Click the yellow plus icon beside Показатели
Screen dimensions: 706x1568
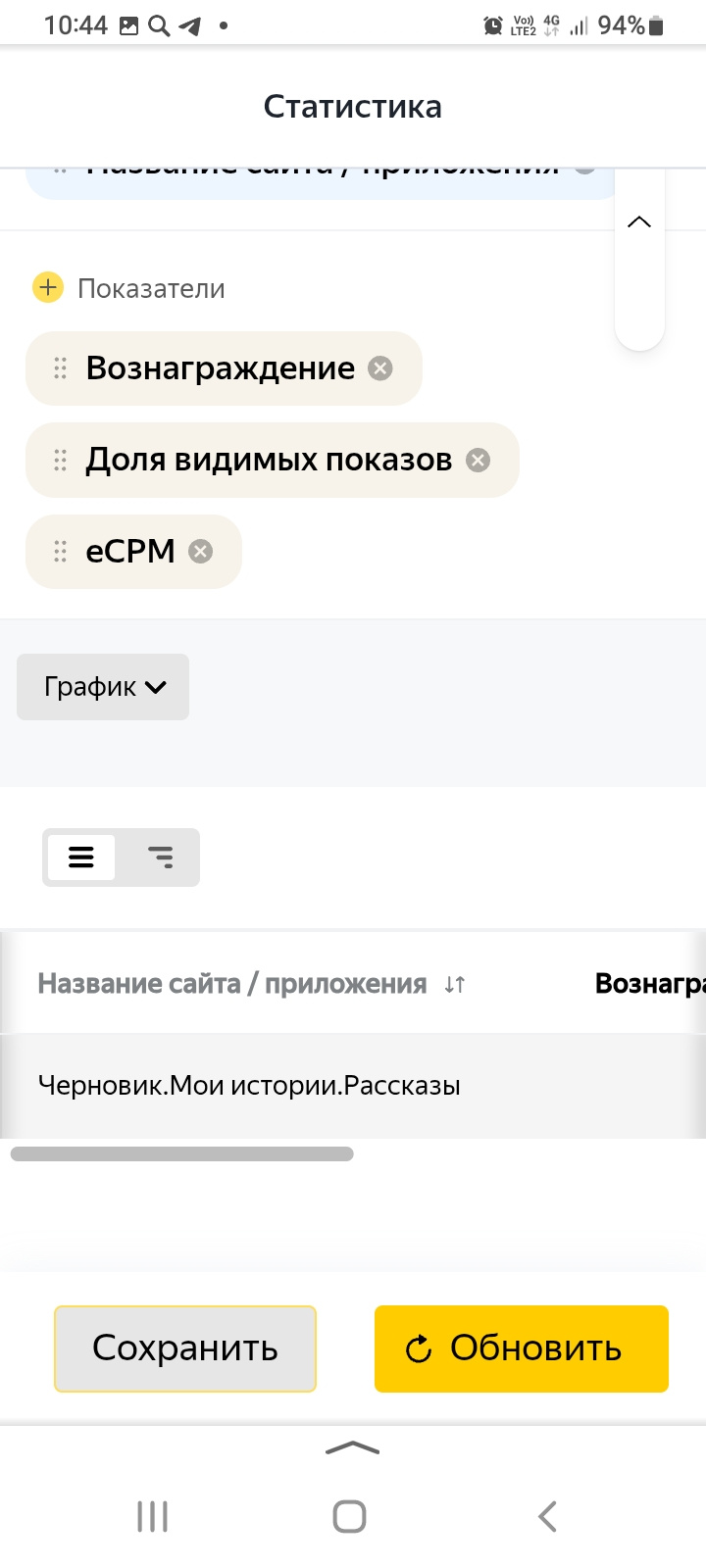coord(48,288)
